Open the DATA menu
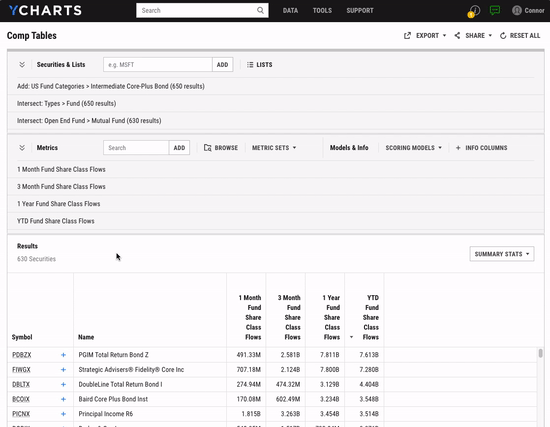 click(x=290, y=11)
